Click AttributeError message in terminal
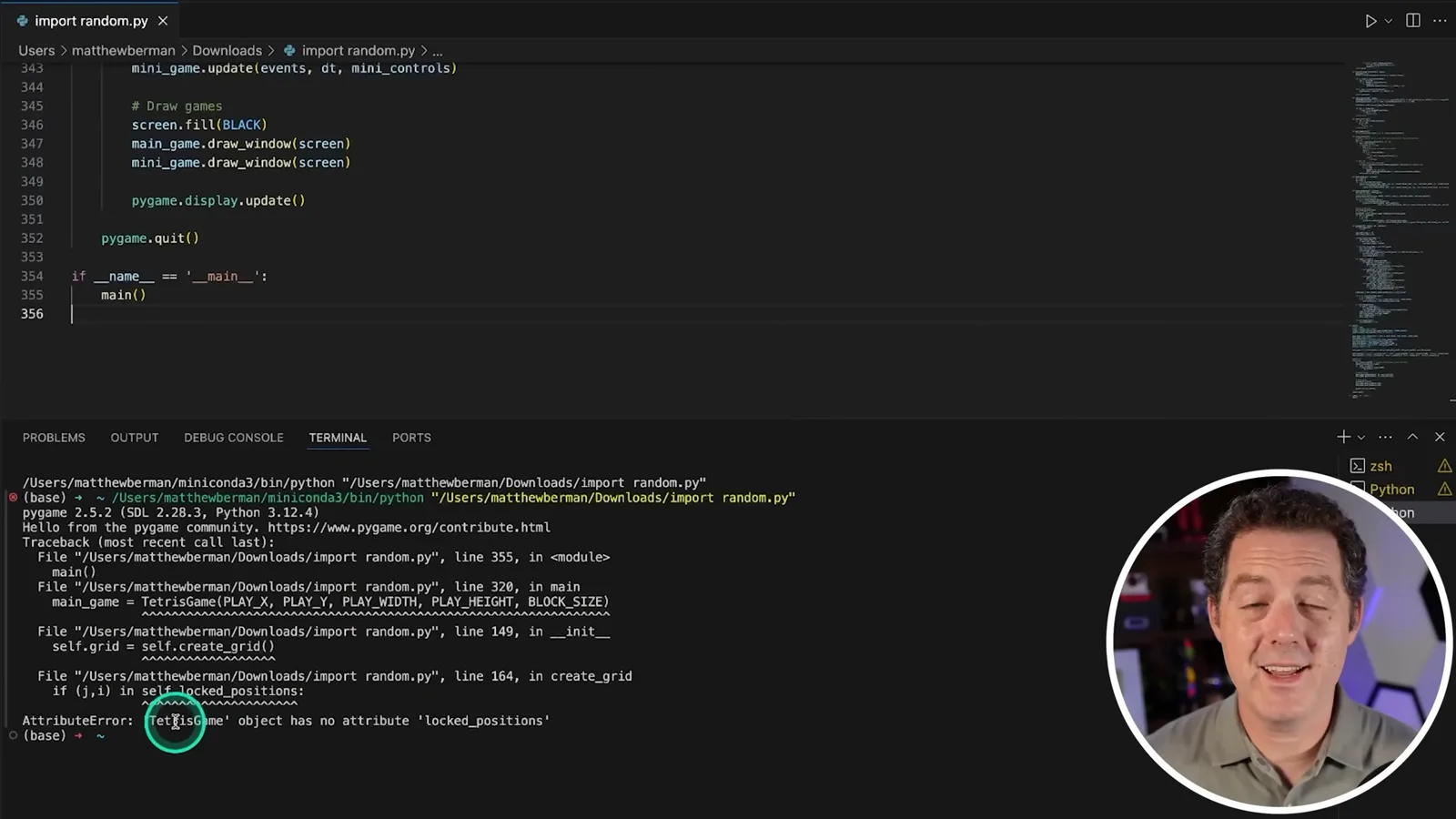This screenshot has height=819, width=1456. 286,721
